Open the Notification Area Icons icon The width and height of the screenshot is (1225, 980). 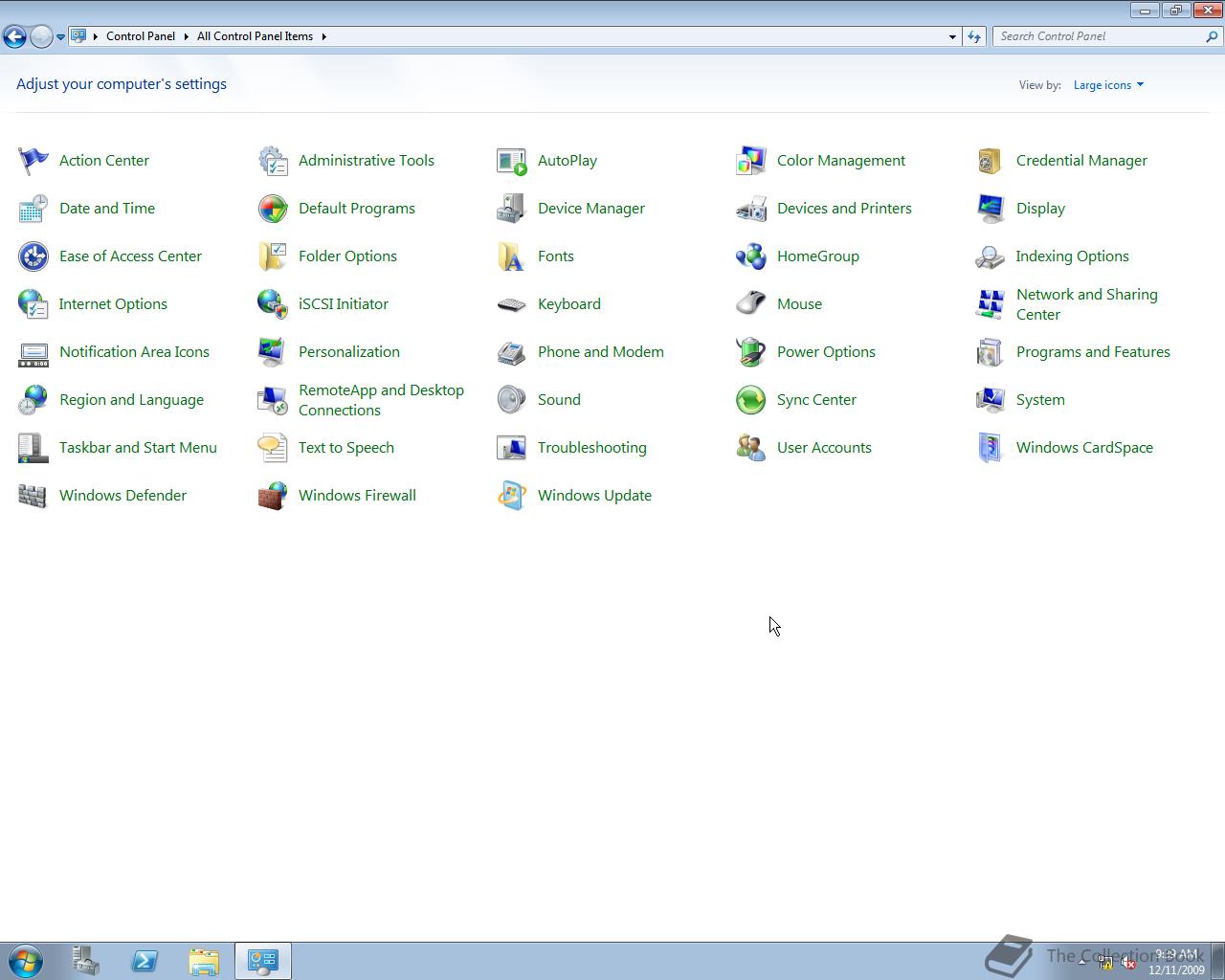pyautogui.click(x=33, y=352)
